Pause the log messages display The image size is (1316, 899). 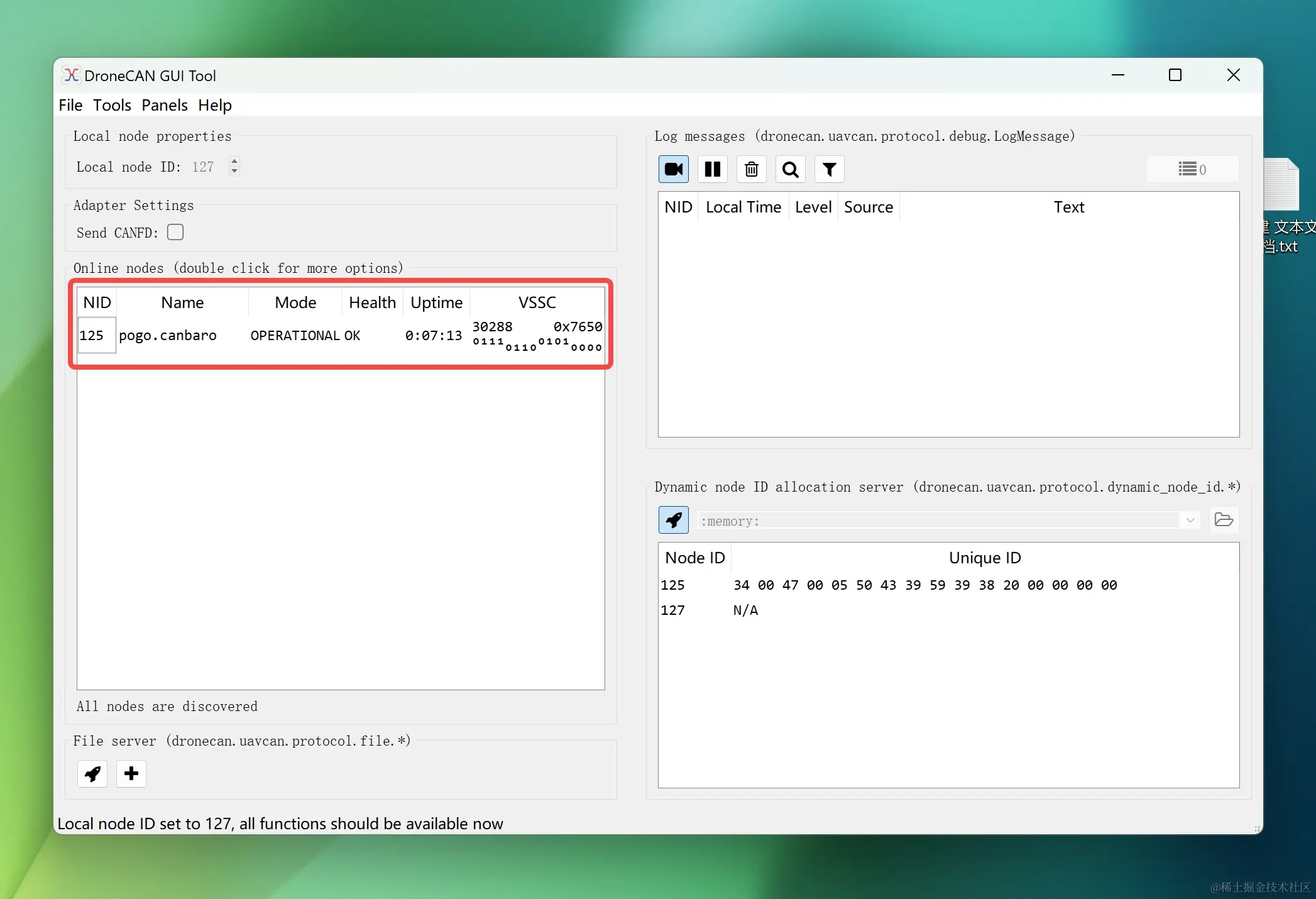pyautogui.click(x=712, y=169)
